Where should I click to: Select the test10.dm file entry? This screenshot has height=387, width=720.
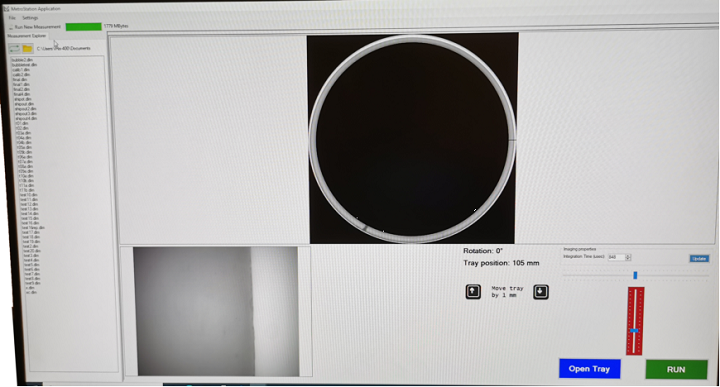coord(28,195)
